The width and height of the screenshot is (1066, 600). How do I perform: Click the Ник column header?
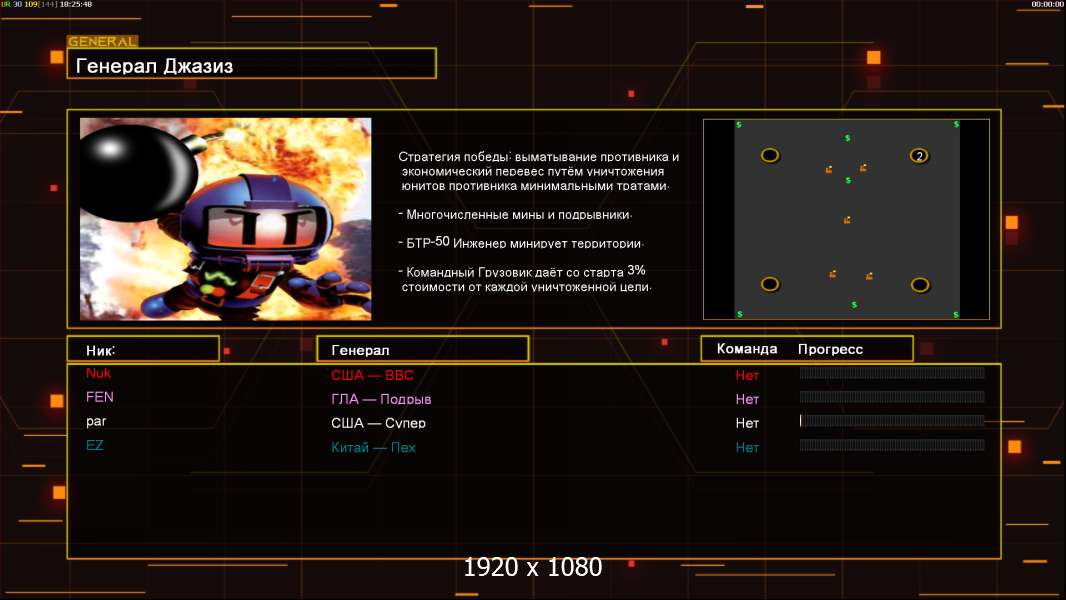click(142, 349)
